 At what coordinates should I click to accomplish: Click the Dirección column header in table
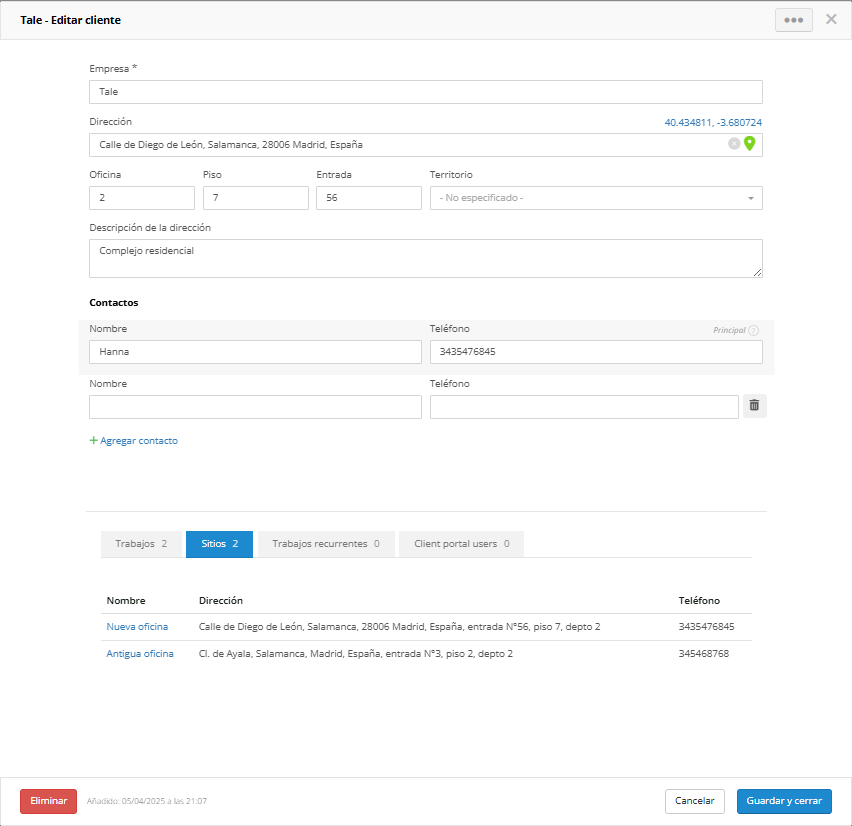pyautogui.click(x=221, y=600)
